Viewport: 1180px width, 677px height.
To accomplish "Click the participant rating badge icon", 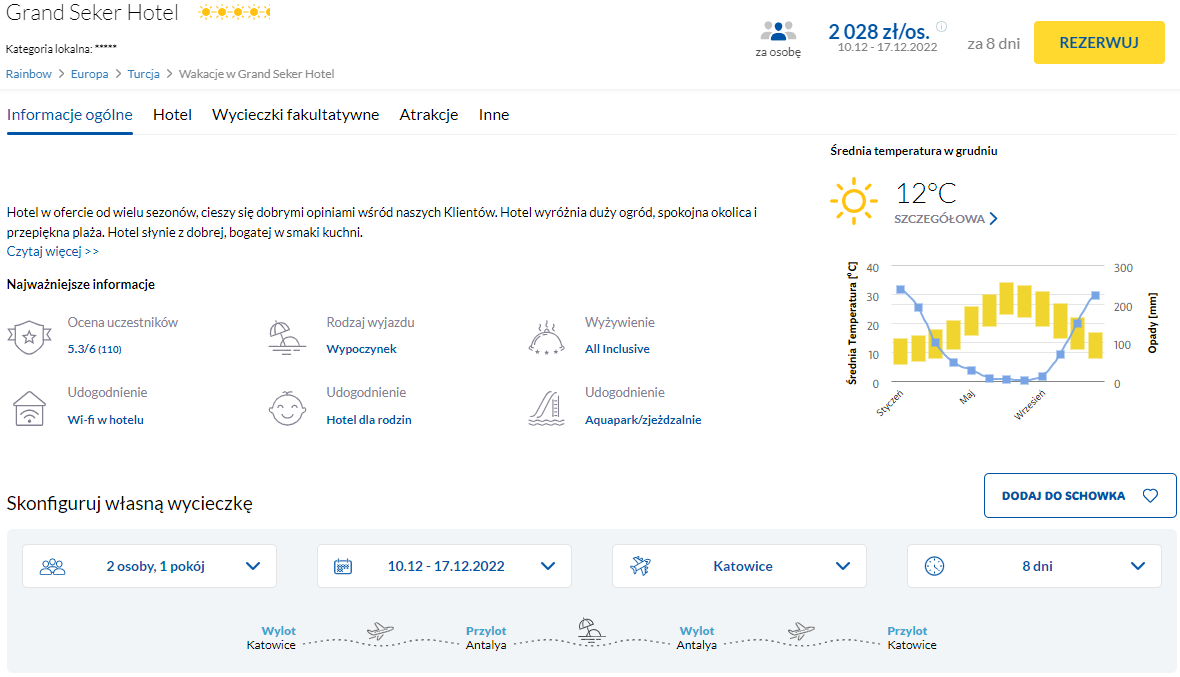I will tap(27, 337).
